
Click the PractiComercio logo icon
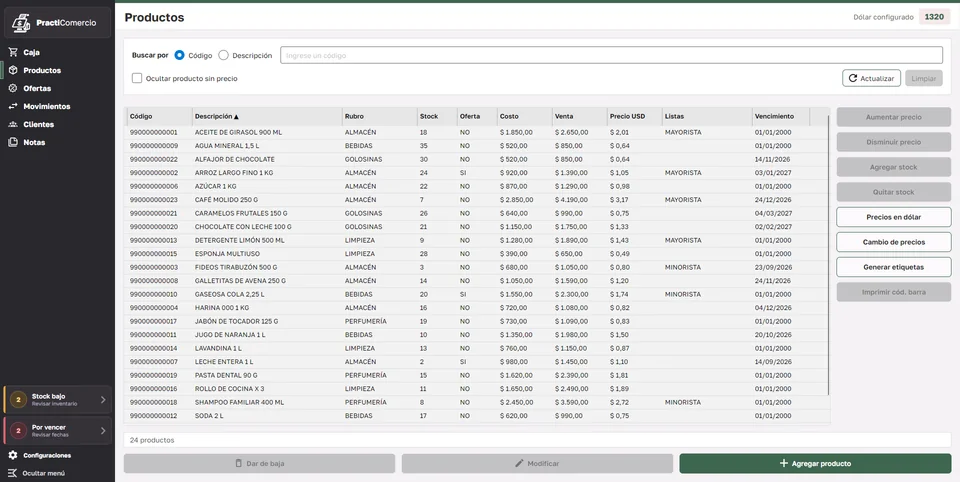tap(21, 23)
